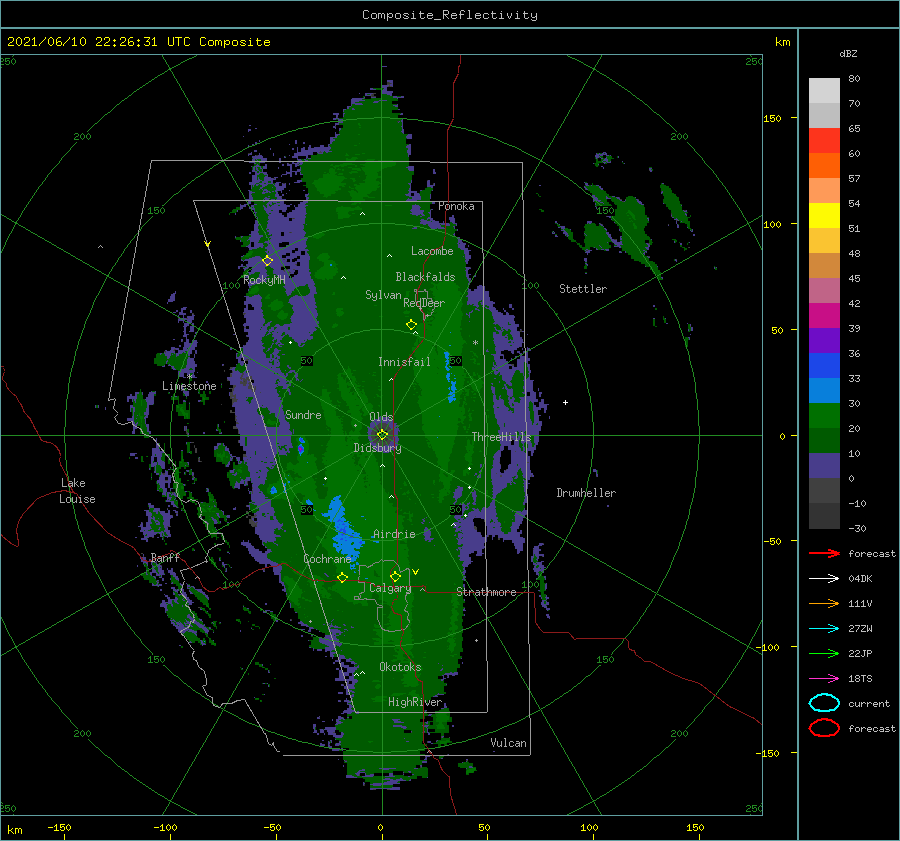Click the blue echo streak east of Innisfail
The width and height of the screenshot is (900, 841).
(451, 378)
